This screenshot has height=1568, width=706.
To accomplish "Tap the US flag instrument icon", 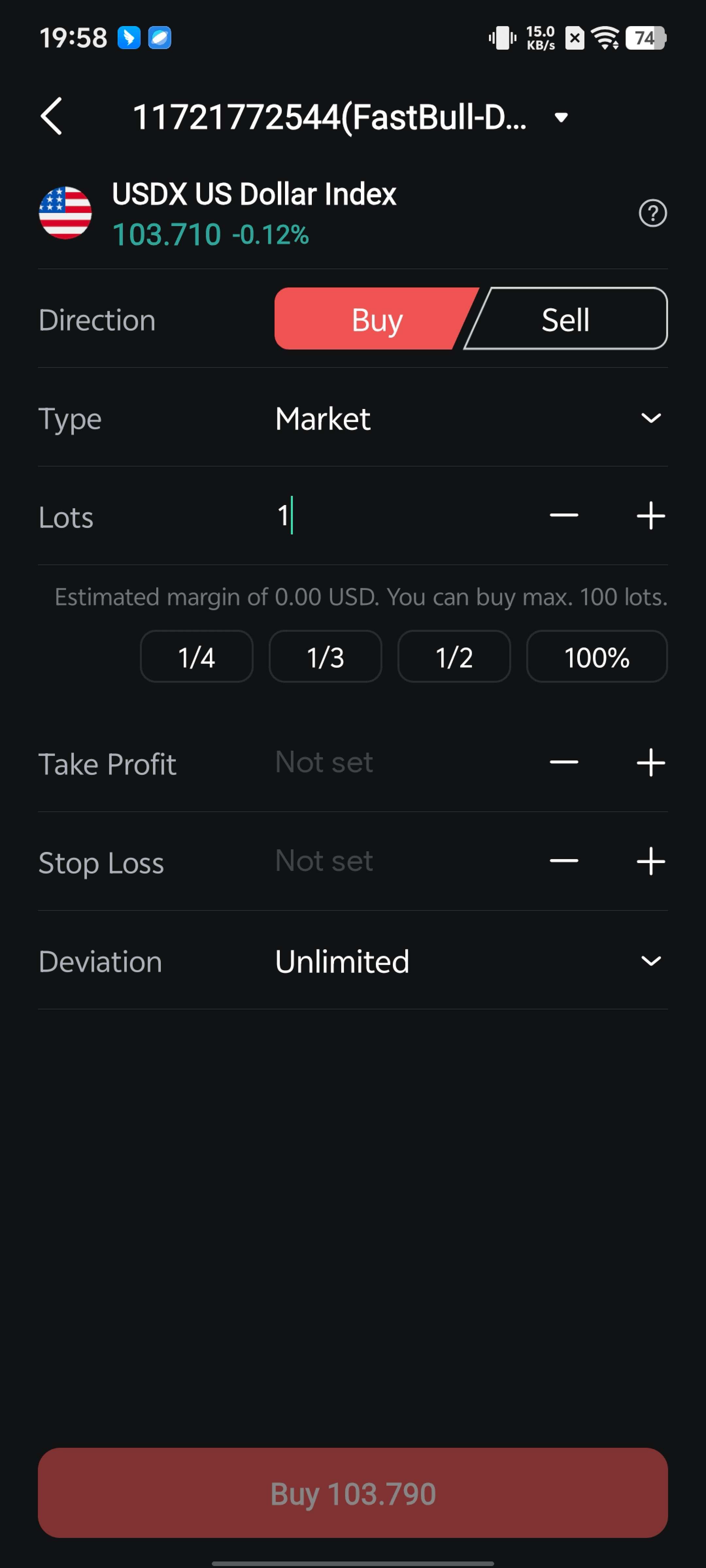I will coord(65,213).
